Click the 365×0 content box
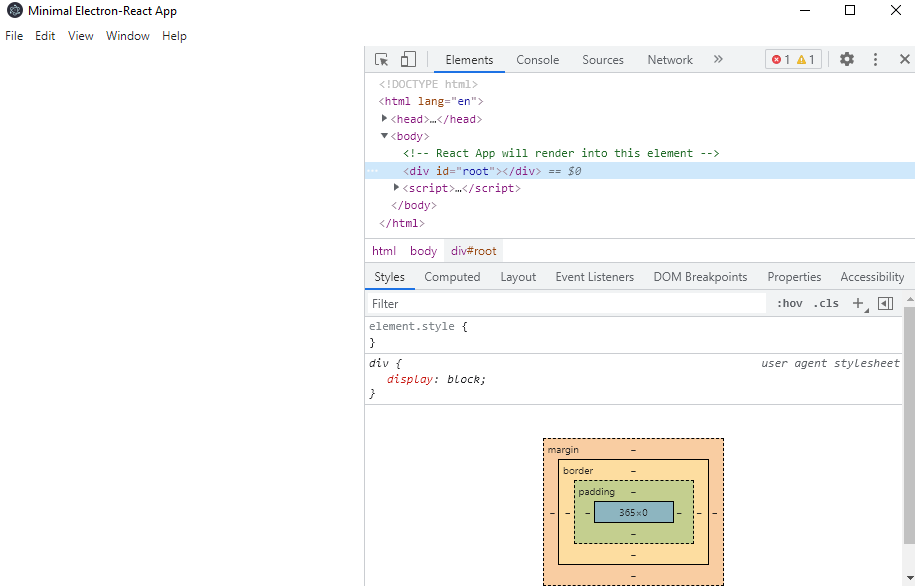 634,512
